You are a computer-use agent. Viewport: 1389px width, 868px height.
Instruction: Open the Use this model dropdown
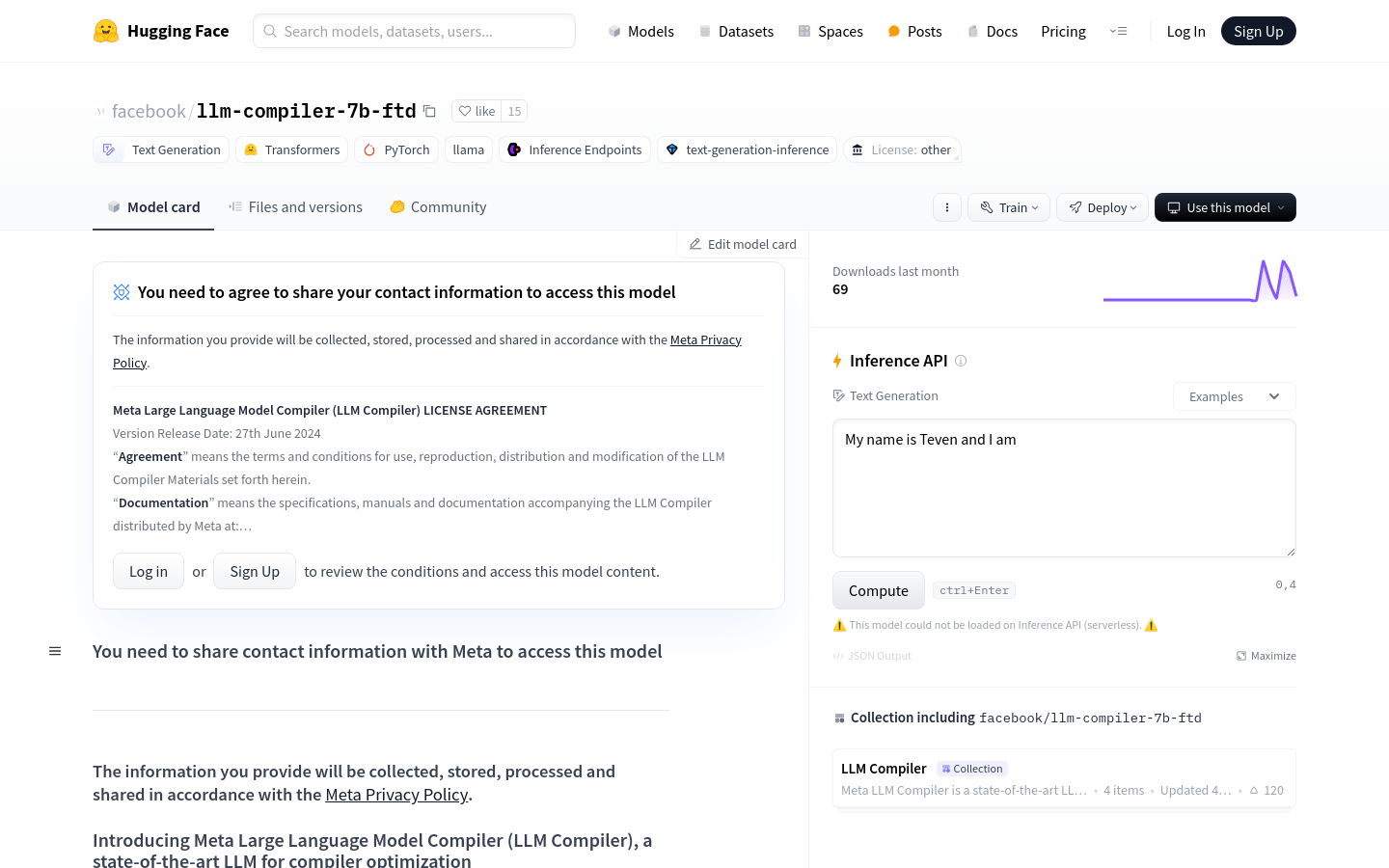[1225, 207]
